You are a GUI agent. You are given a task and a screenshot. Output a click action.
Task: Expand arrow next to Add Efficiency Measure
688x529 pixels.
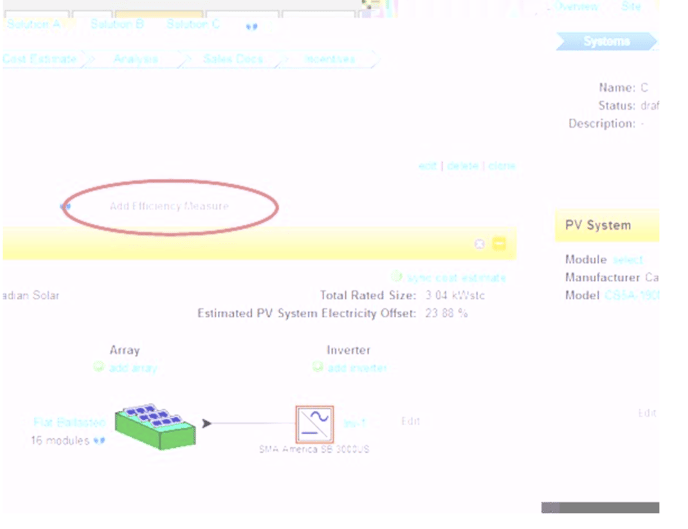pos(67,206)
